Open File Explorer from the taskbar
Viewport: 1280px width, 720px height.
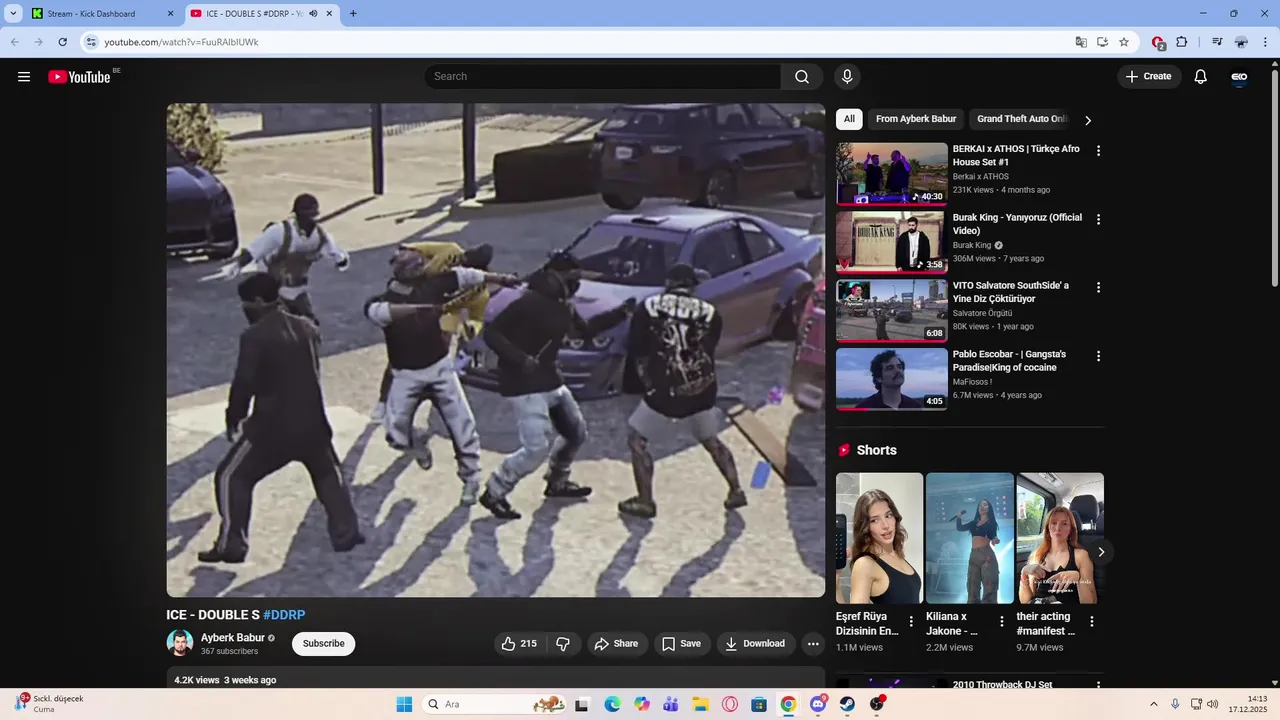700,704
